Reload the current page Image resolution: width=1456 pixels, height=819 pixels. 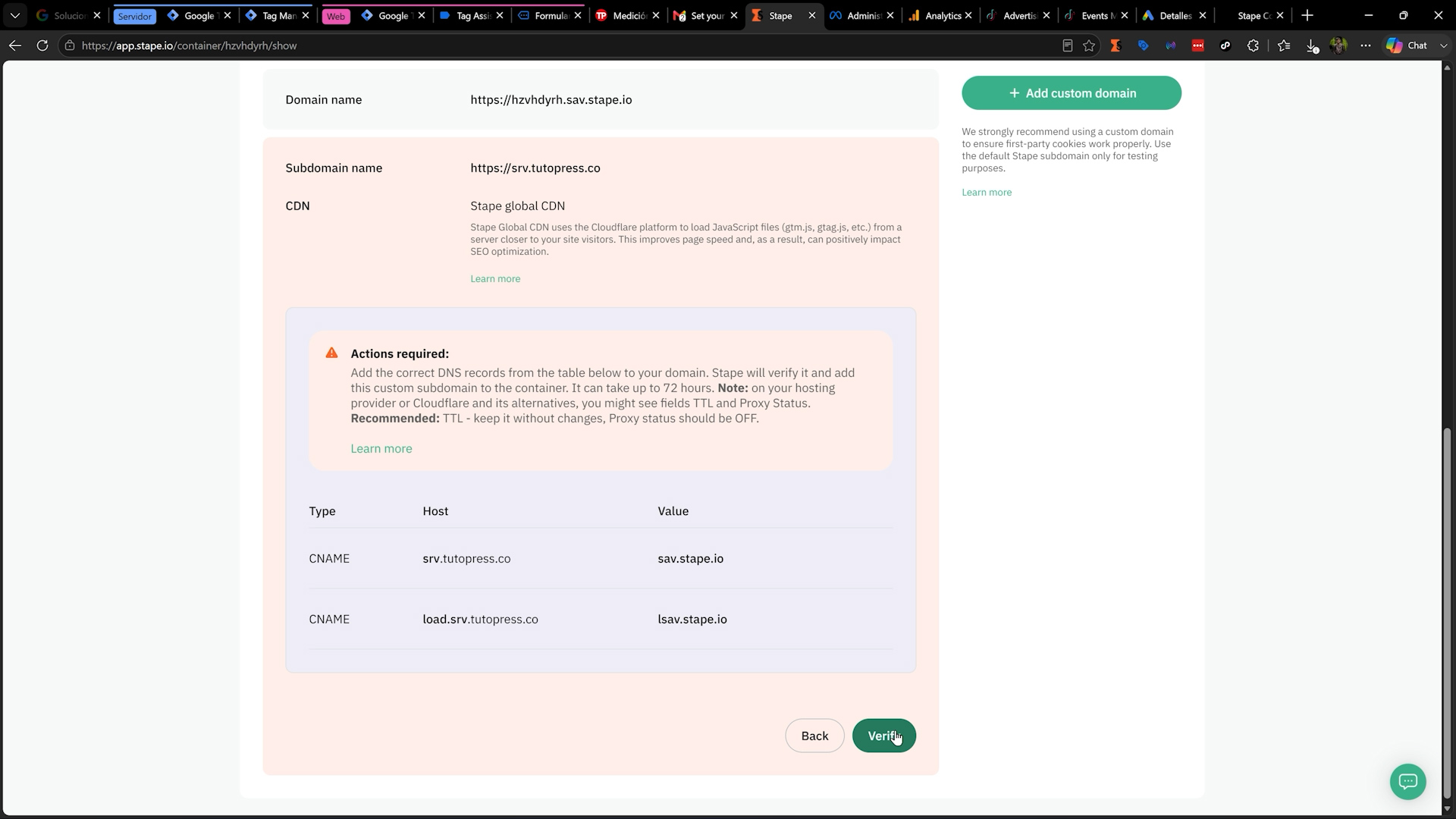point(42,45)
